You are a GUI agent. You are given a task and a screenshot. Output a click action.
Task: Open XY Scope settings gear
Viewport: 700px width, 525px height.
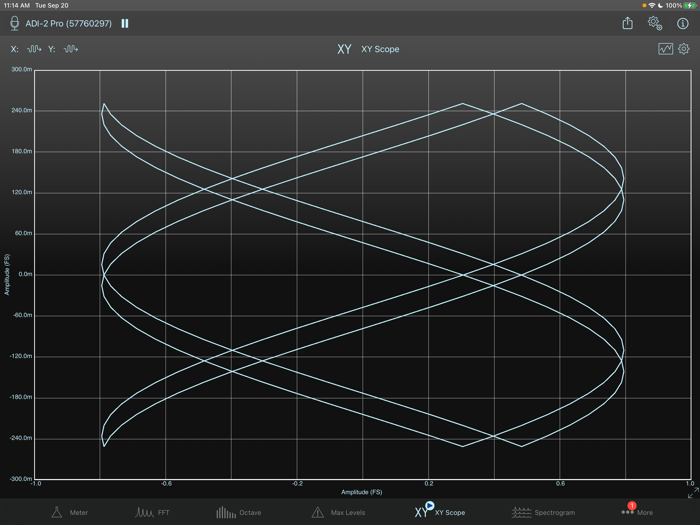tap(684, 49)
